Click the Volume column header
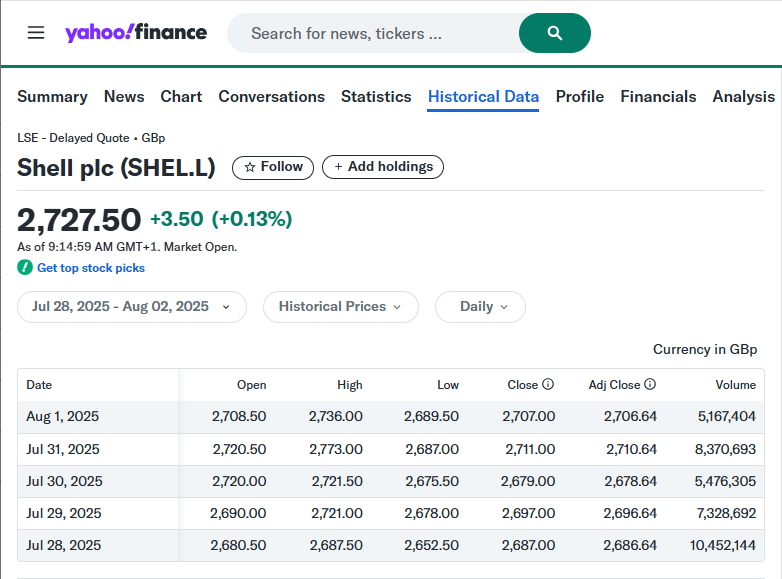The height and width of the screenshot is (579, 782). pyautogui.click(x=736, y=385)
